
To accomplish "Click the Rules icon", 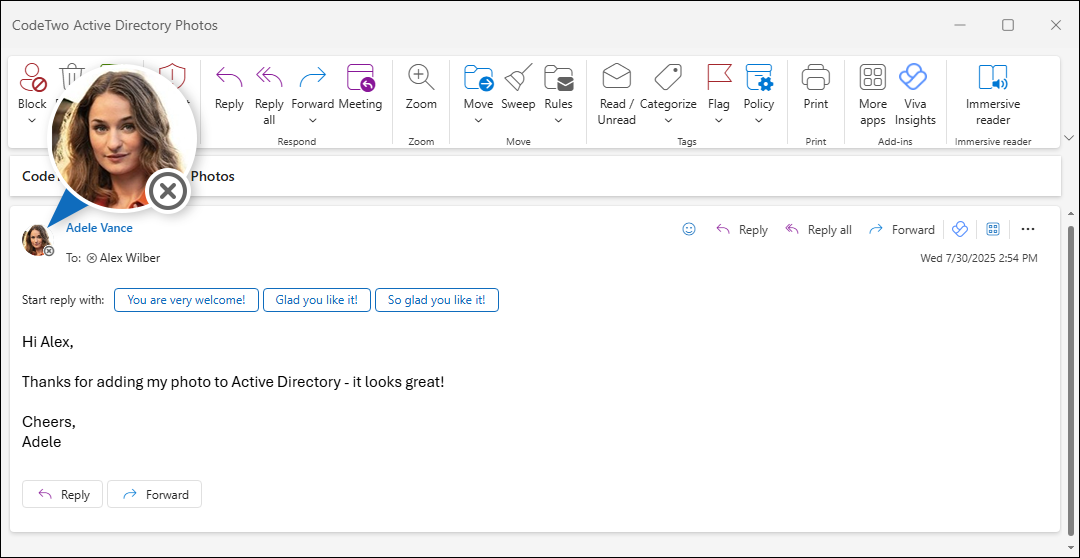I will coord(559,77).
